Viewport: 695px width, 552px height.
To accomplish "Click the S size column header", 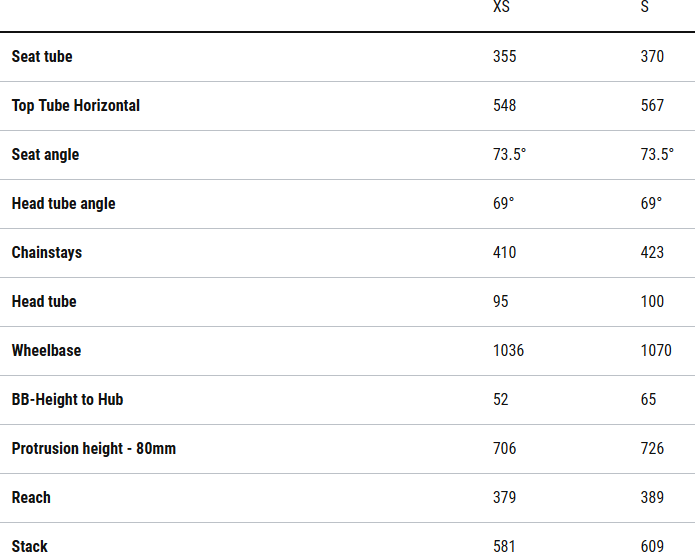I will click(645, 7).
